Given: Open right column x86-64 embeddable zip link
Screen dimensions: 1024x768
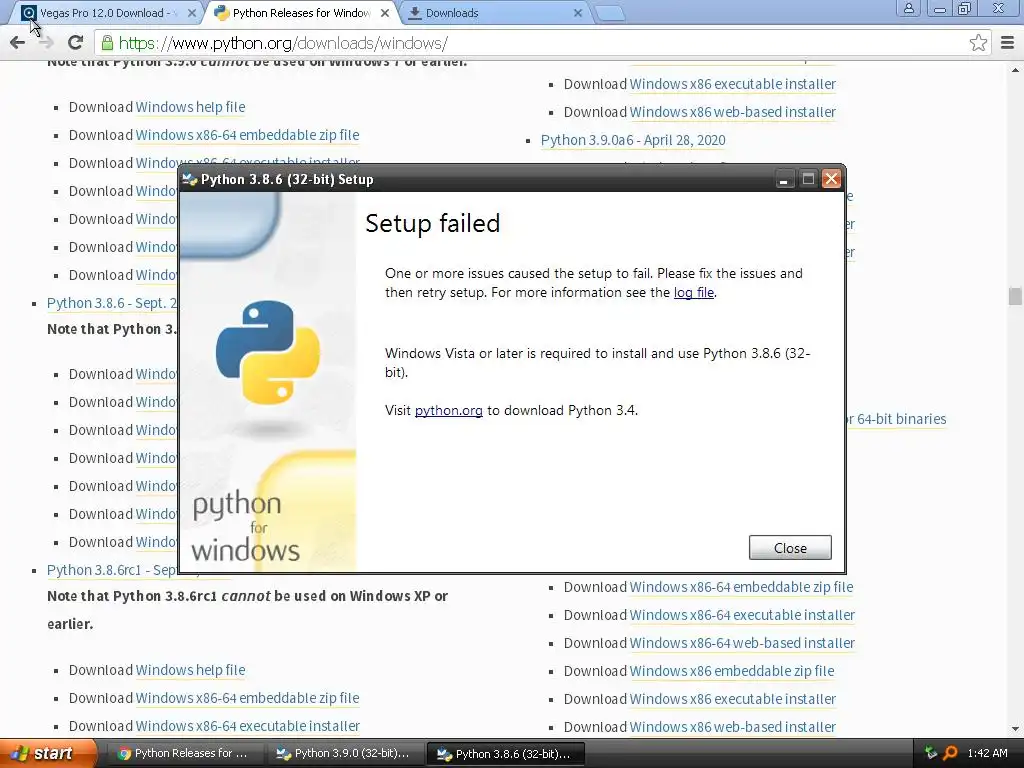Looking at the screenshot, I should click(x=741, y=587).
